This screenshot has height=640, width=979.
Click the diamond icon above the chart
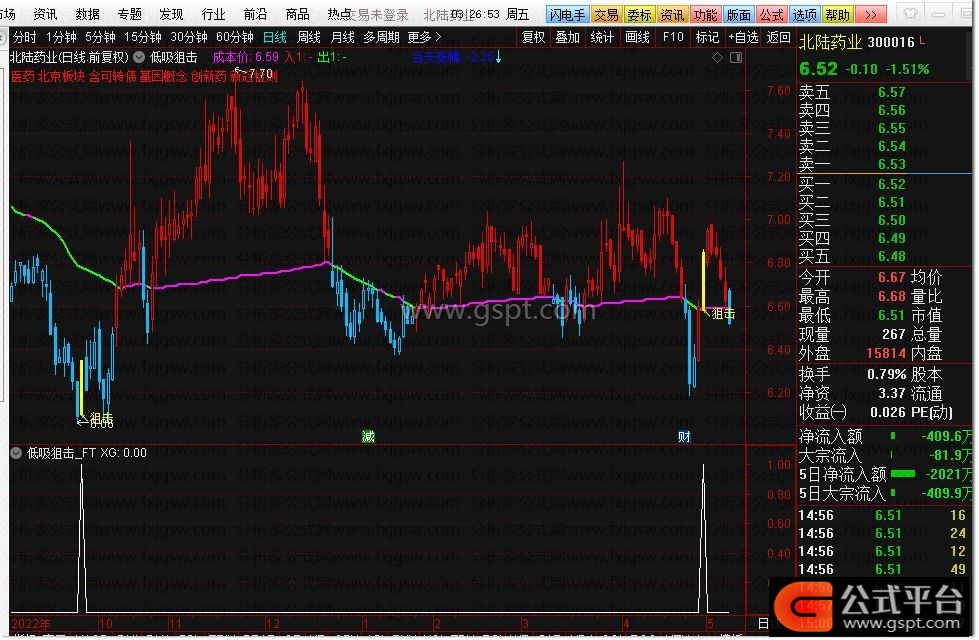[717, 57]
